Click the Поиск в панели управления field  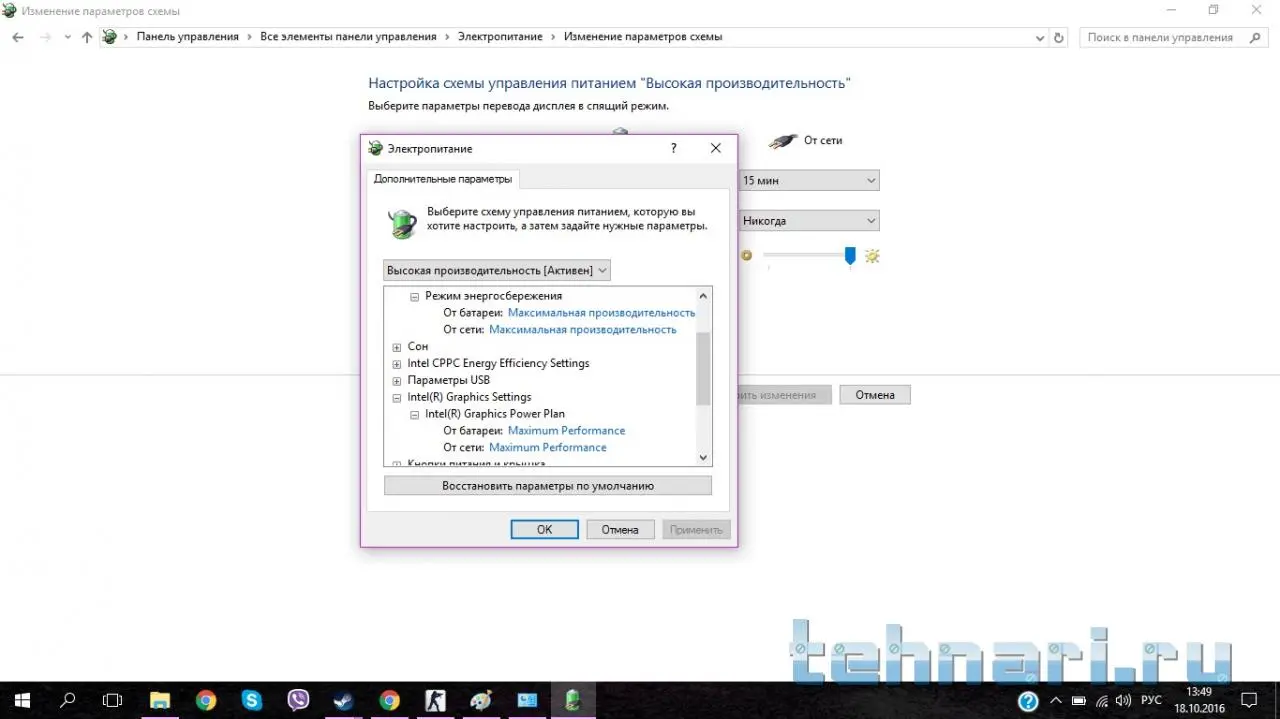coord(1175,37)
